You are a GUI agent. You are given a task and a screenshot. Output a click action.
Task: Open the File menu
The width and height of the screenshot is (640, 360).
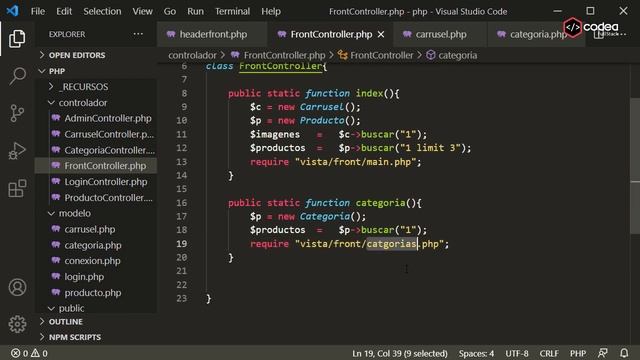[x=38, y=11]
